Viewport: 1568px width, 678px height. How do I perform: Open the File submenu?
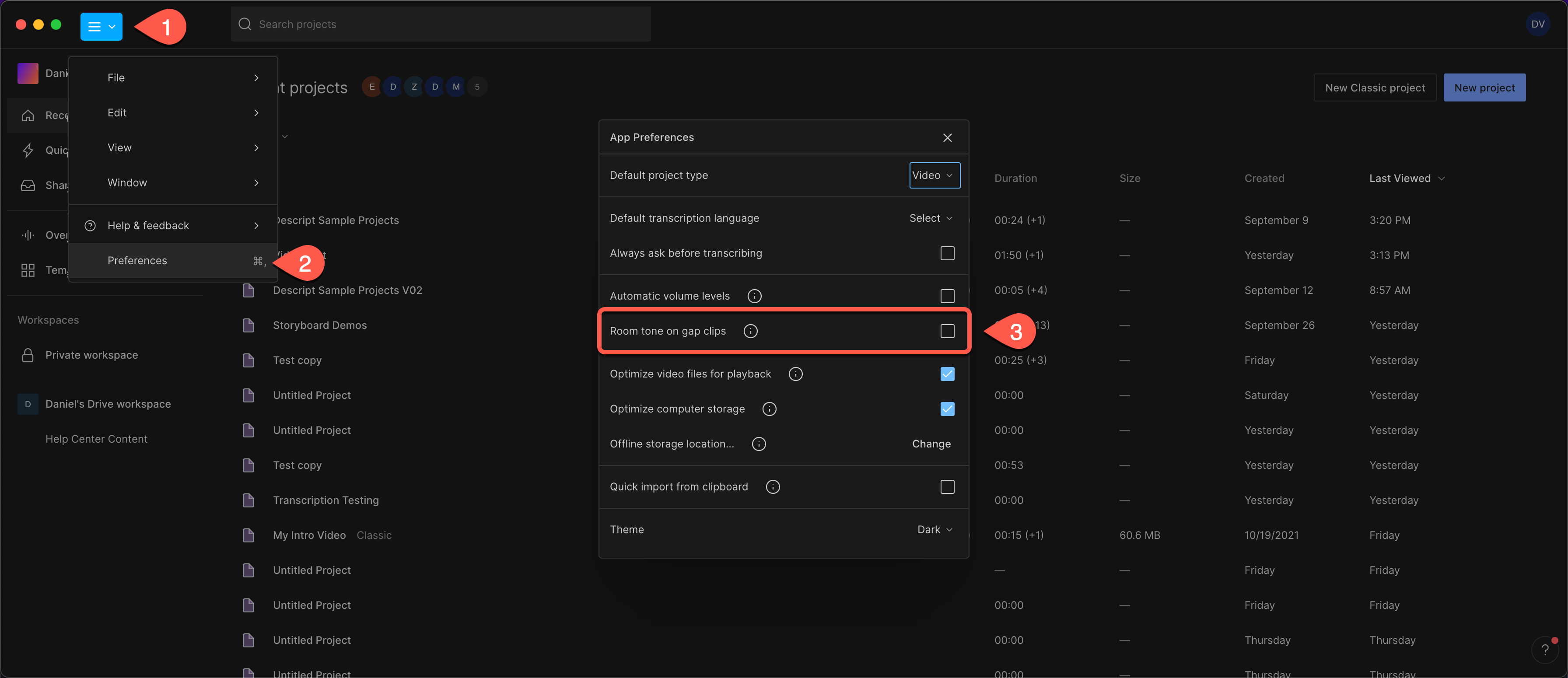[x=115, y=78]
